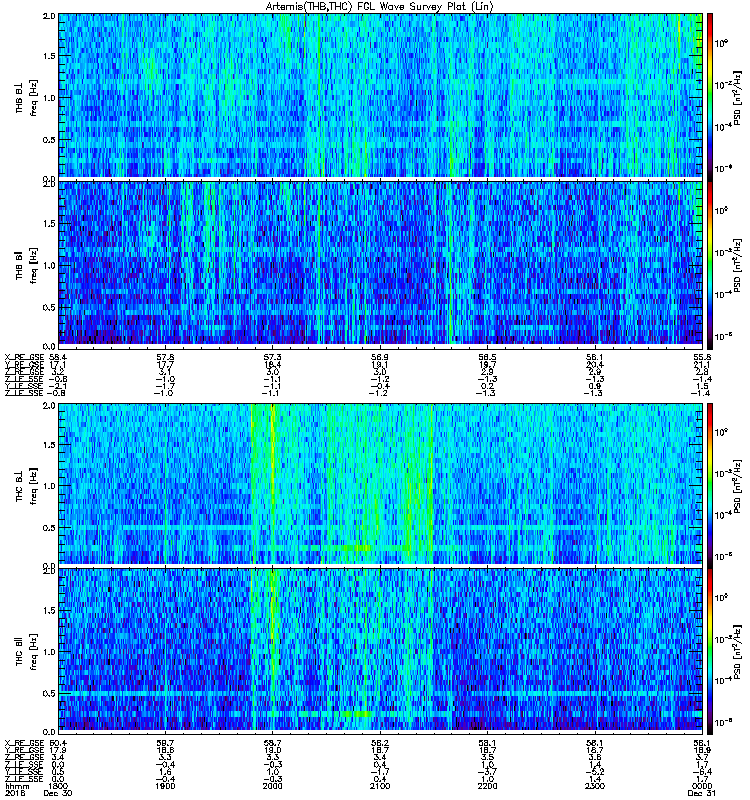Click the 'THC B⊥ freq [Hz]' y-axis label

[x=26, y=486]
